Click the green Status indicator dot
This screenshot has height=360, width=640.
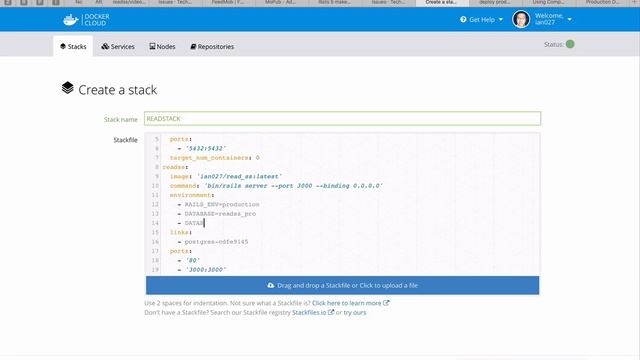click(x=570, y=44)
